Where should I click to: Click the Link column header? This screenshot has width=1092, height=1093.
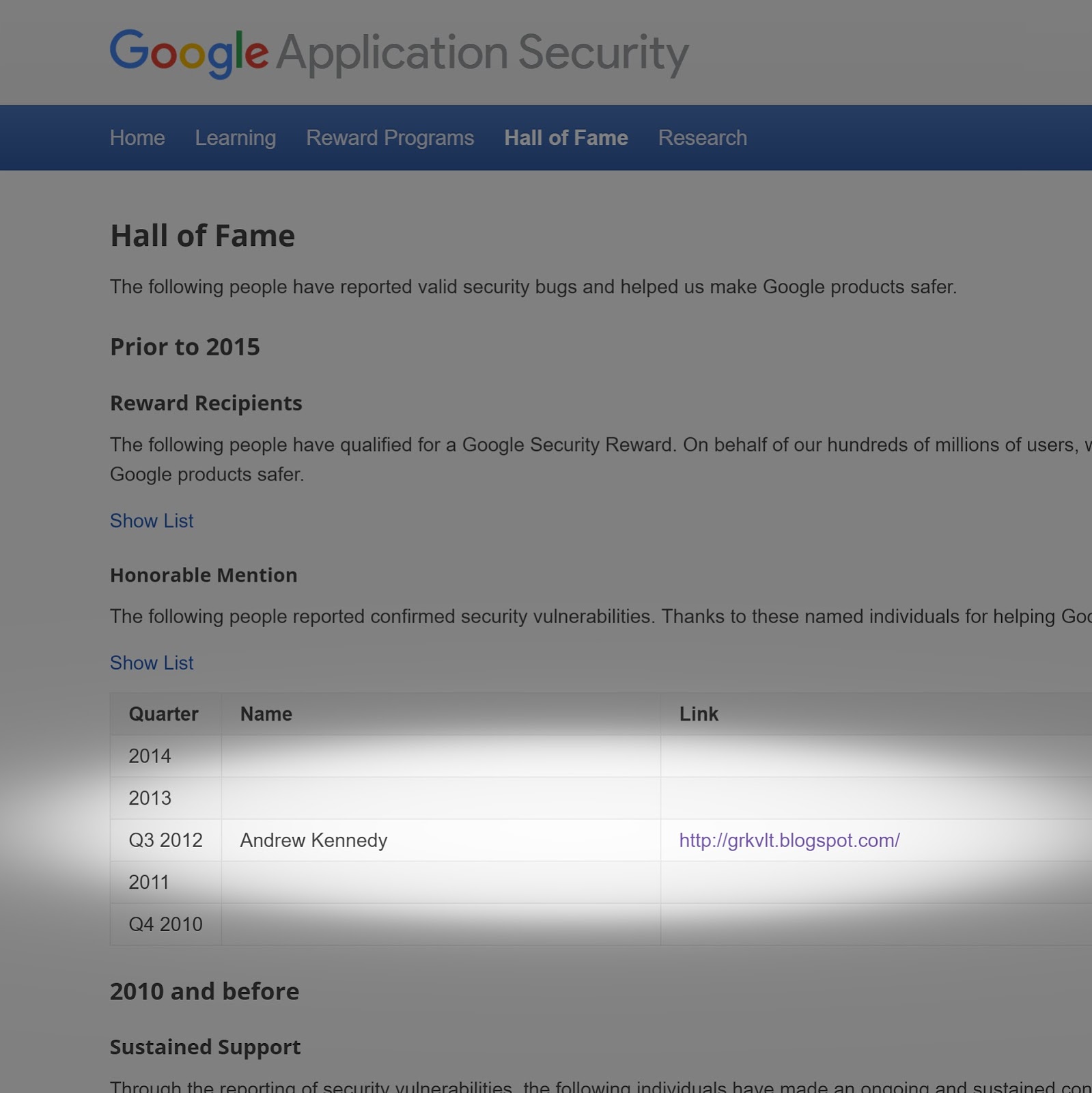(876, 714)
